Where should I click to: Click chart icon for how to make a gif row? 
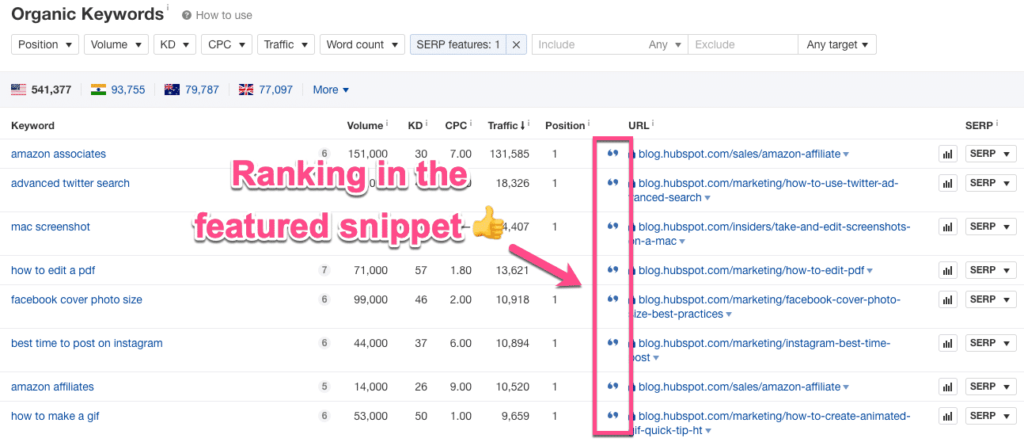(x=946, y=416)
